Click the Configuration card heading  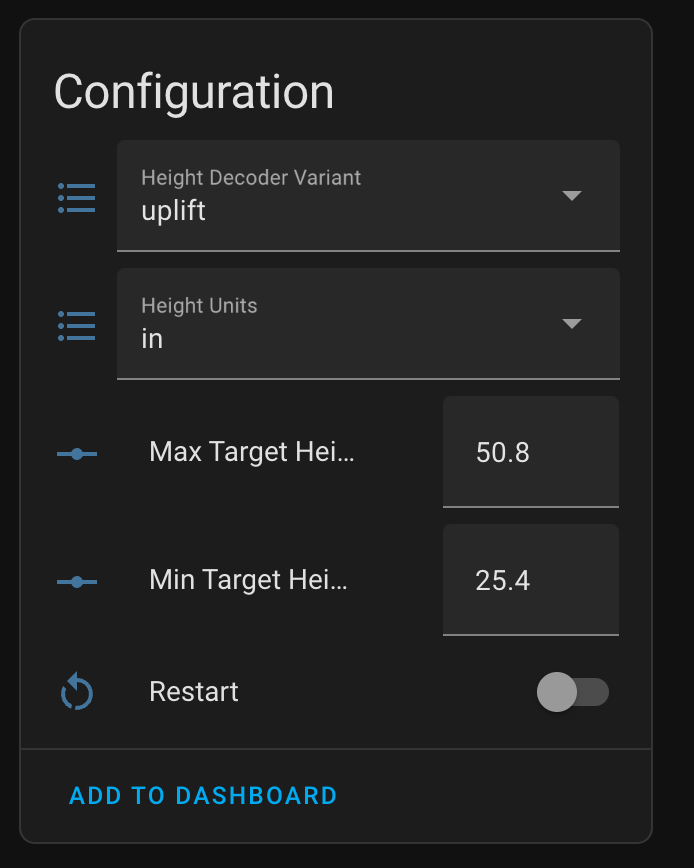click(x=194, y=94)
